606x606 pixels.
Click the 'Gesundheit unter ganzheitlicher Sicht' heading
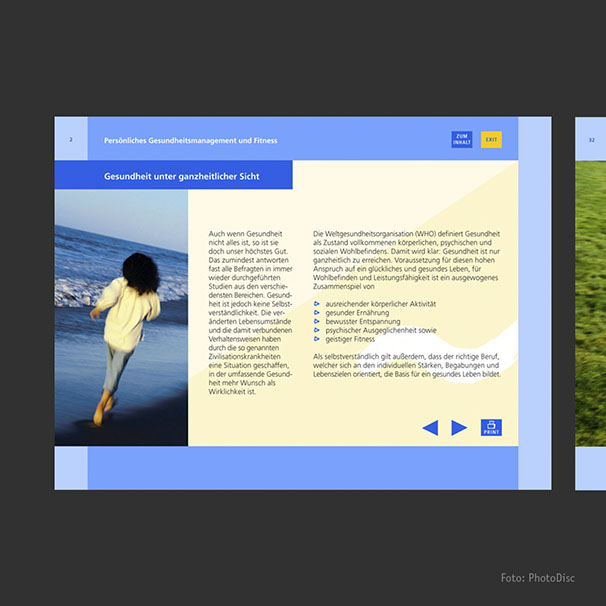(175, 176)
